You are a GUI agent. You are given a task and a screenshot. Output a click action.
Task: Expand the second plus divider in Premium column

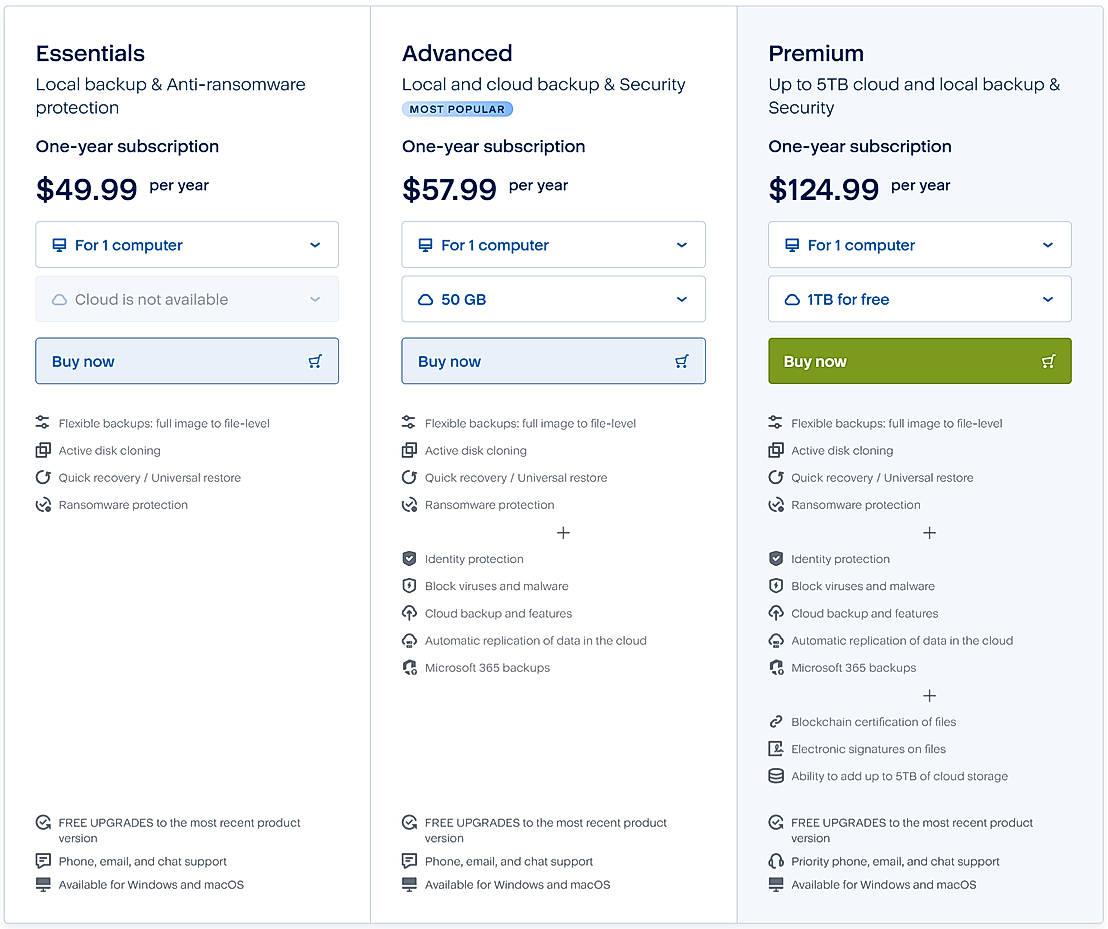(929, 696)
